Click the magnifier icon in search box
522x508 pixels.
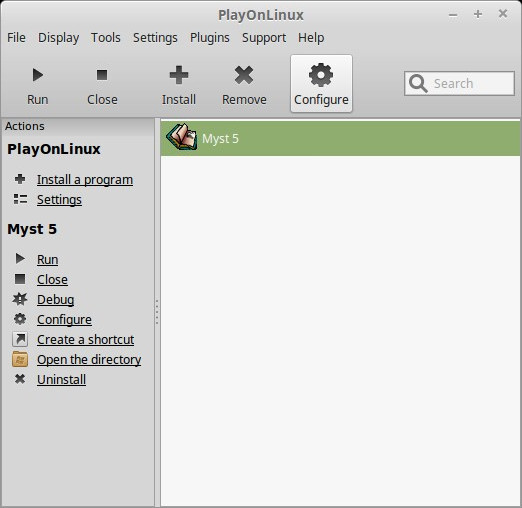coord(418,83)
